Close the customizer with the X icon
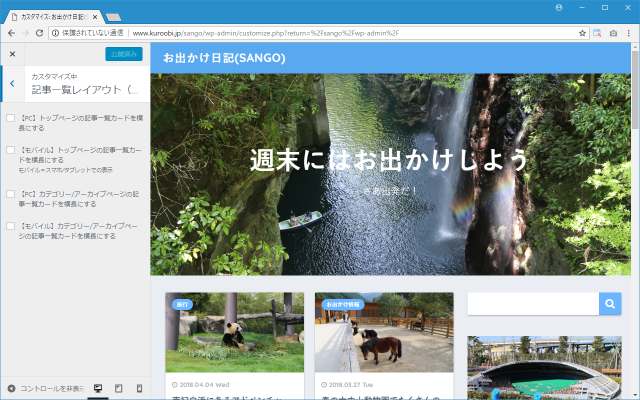This screenshot has height=400, width=640. (12, 54)
